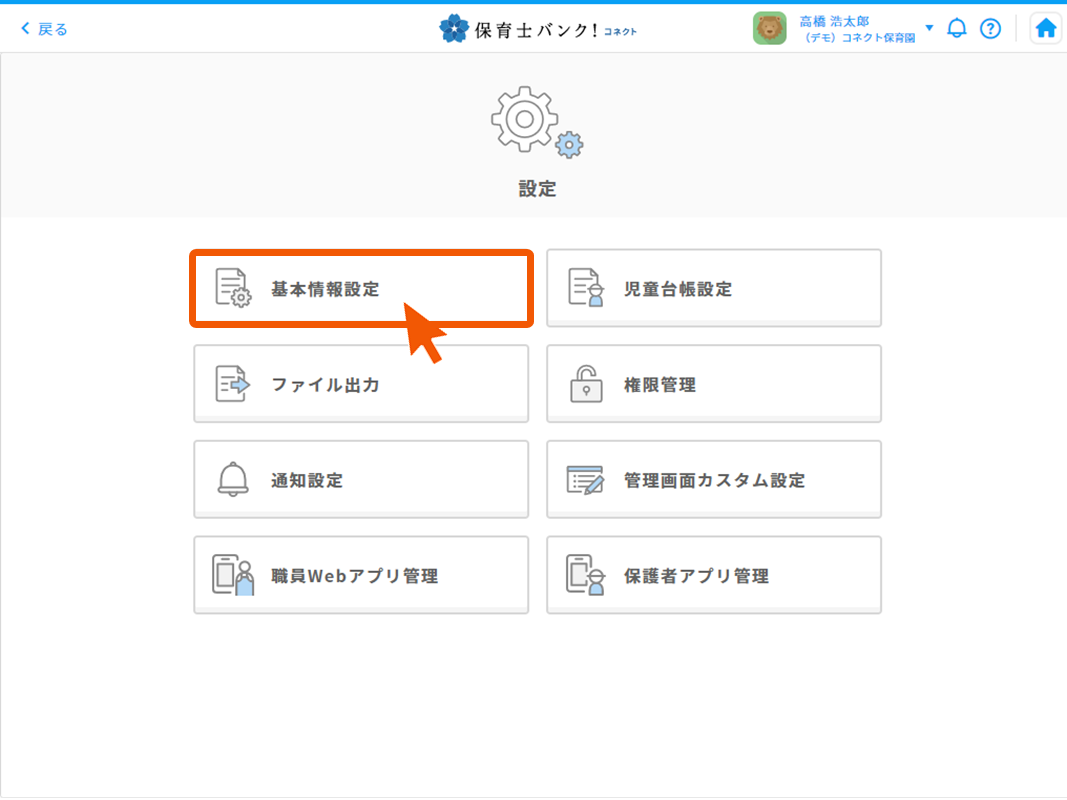This screenshot has width=1067, height=800.
Task: Click the help question mark icon
Action: 990,28
